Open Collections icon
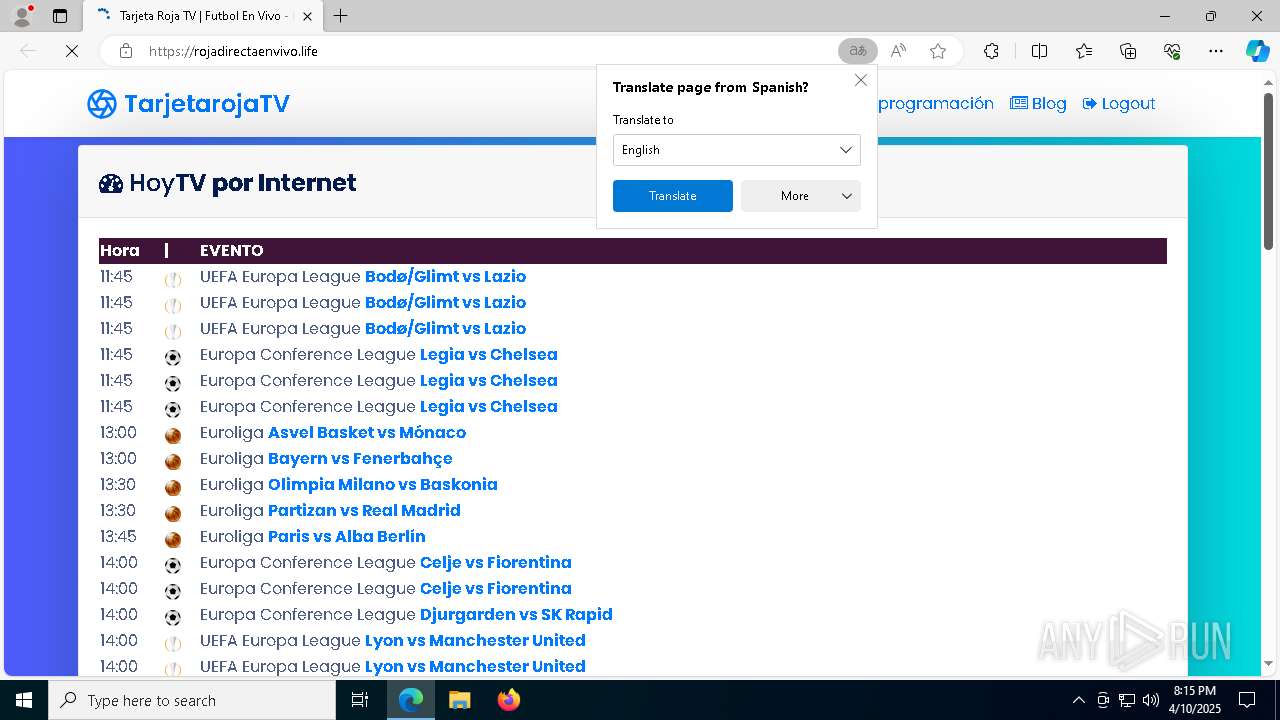This screenshot has height=720, width=1280. pyautogui.click(x=1128, y=51)
